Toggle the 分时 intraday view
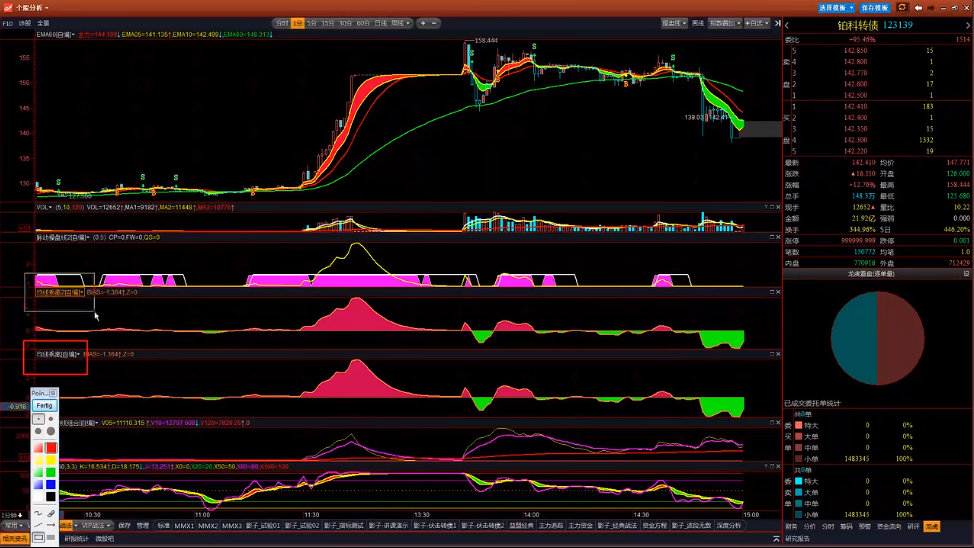 tap(282, 23)
